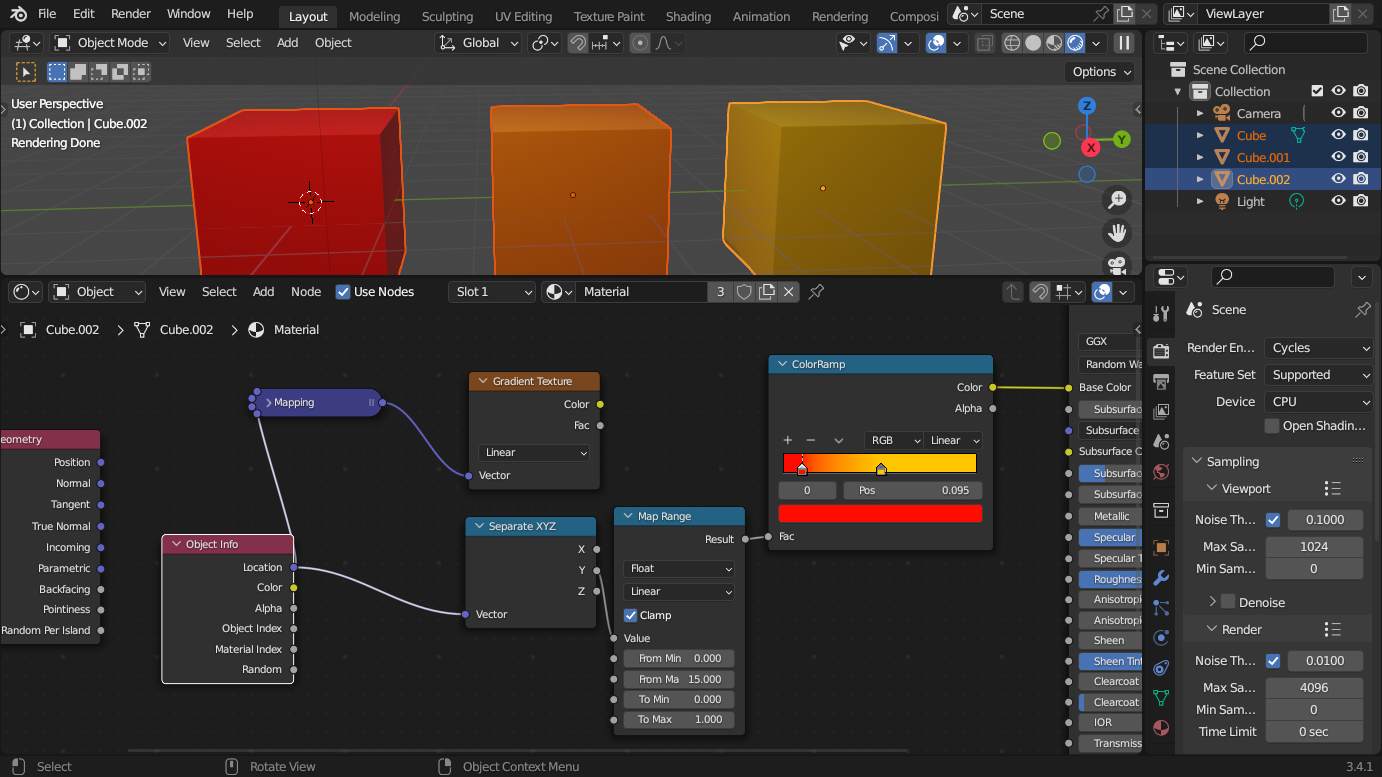
Task: Disable Camera in renders
Action: (x=1360, y=113)
